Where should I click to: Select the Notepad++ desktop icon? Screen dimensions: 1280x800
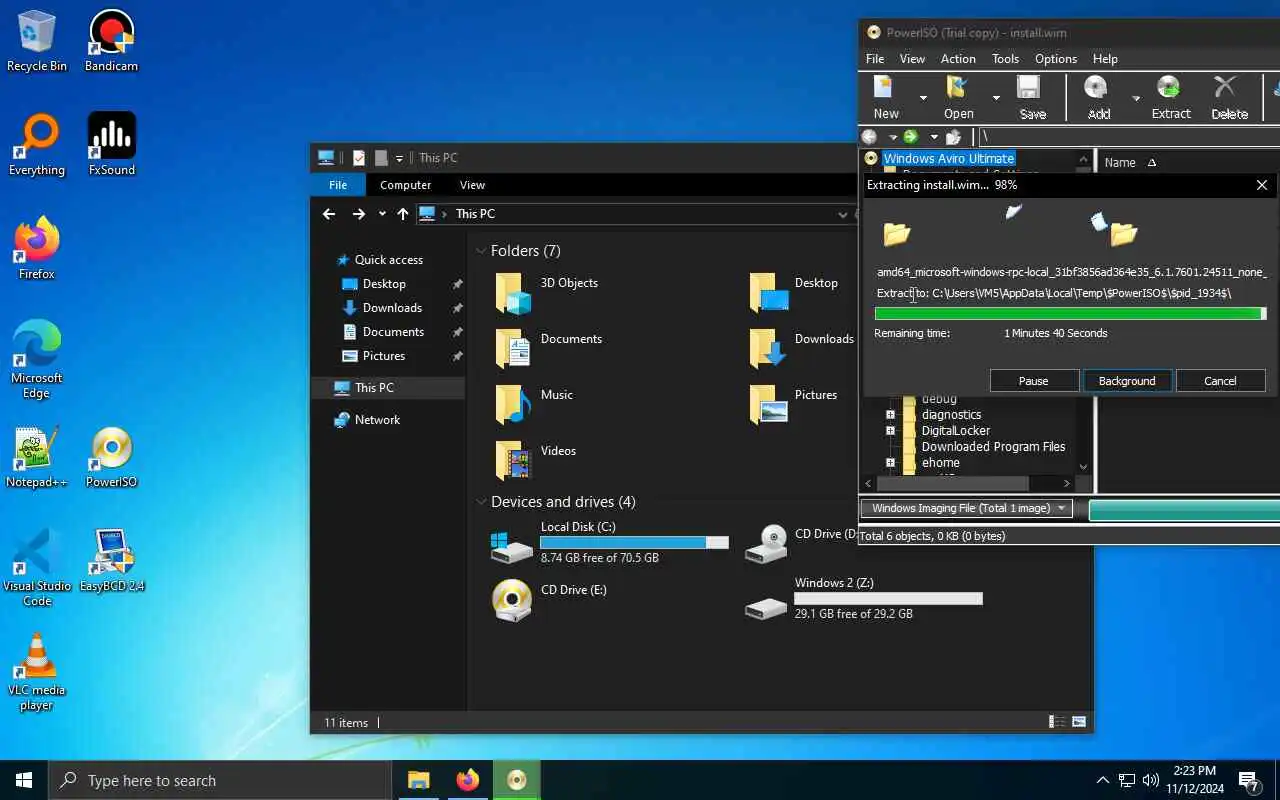click(x=37, y=457)
